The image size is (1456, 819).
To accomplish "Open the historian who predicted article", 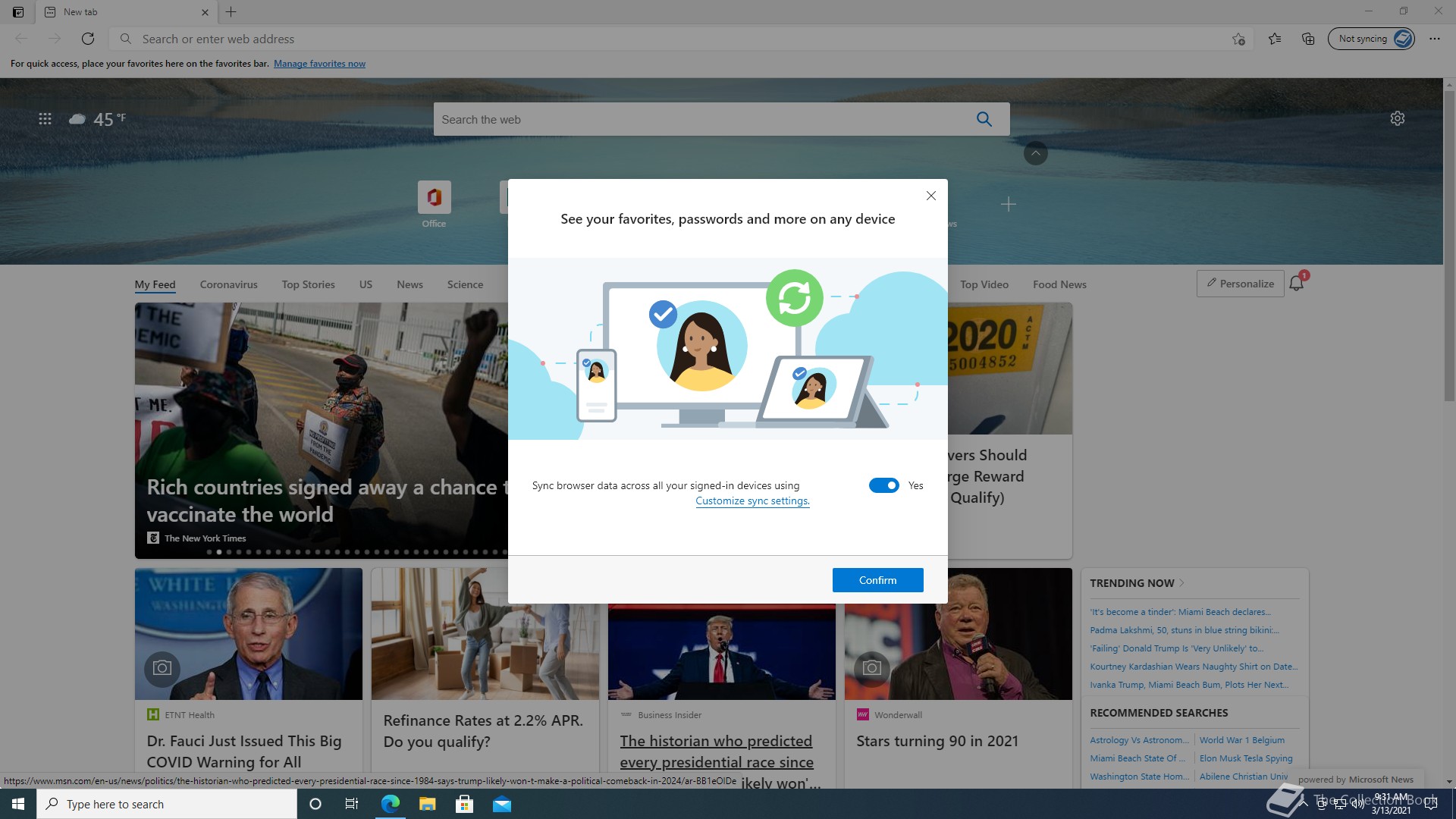I will click(x=716, y=751).
